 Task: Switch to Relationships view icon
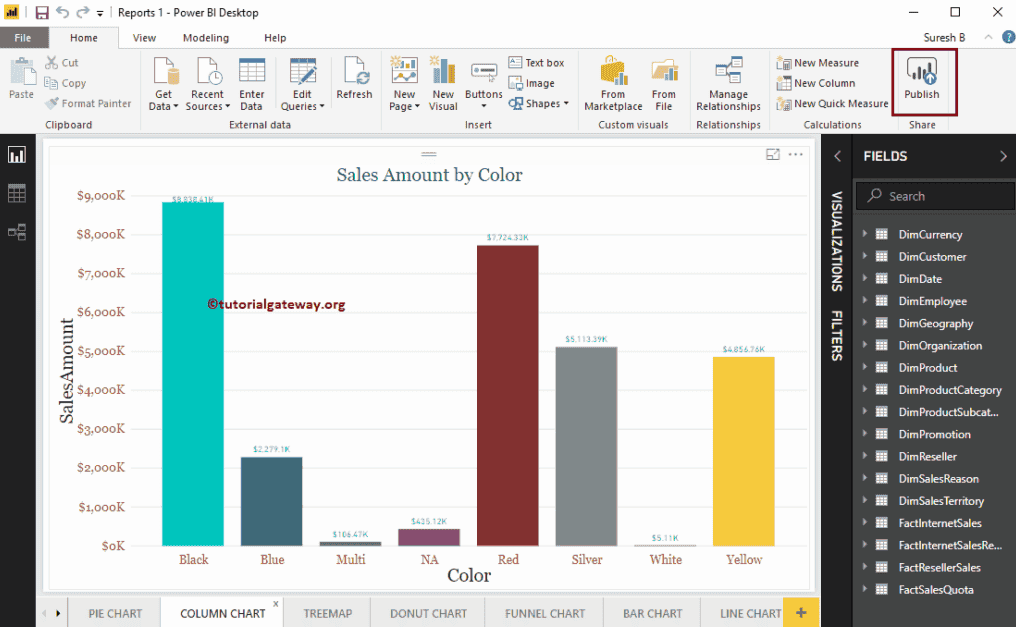click(17, 232)
